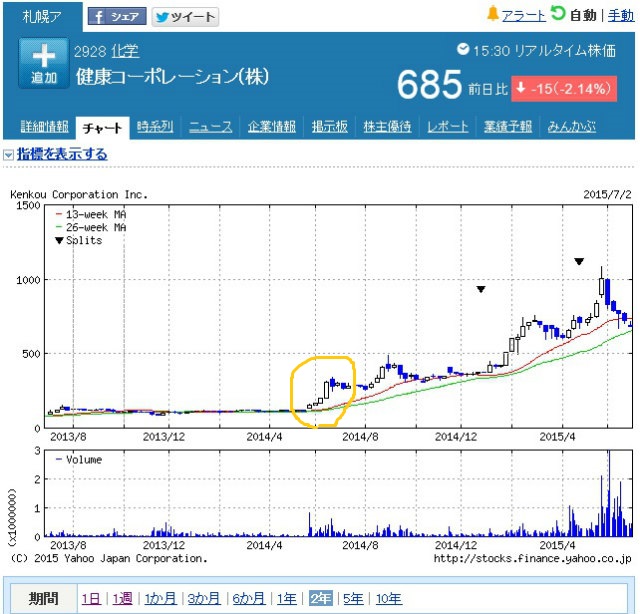The width and height of the screenshot is (640, 614).
Task: Open the 指標を表示する link
Action: [62, 154]
